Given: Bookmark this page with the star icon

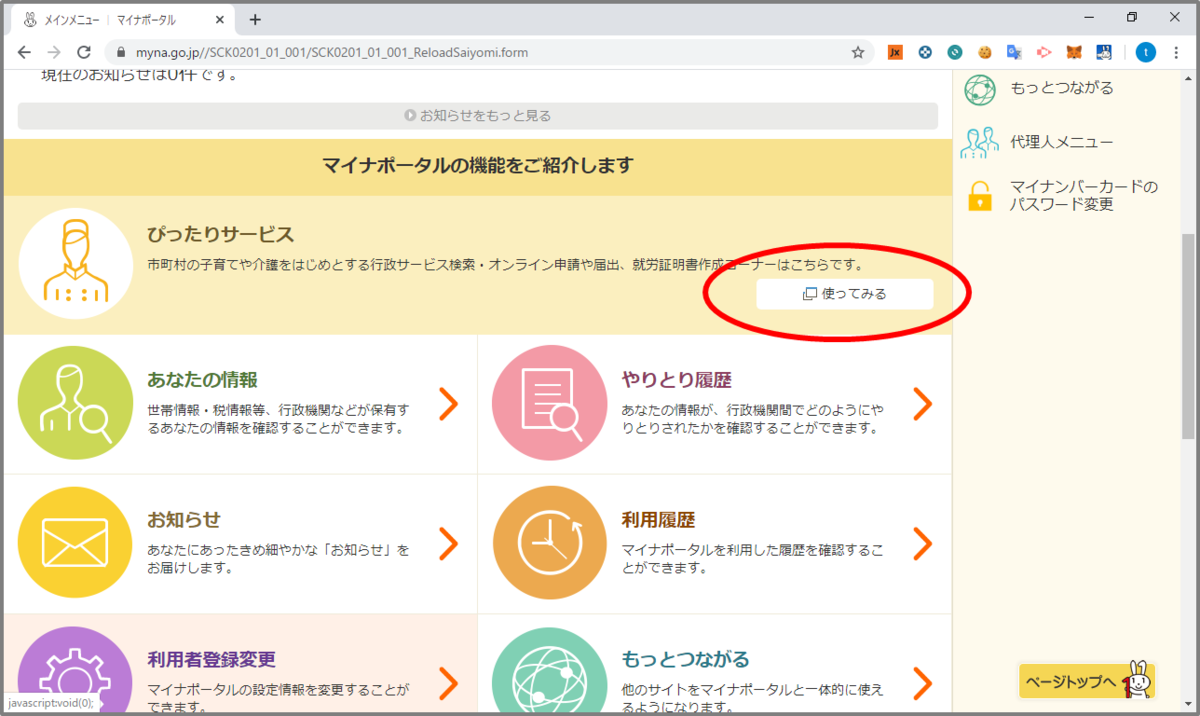Looking at the screenshot, I should (858, 53).
